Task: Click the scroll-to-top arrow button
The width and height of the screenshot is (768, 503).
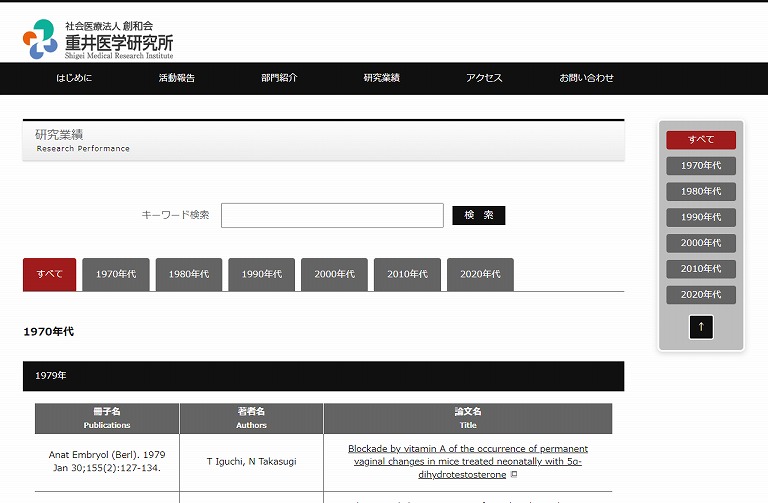Action: [x=701, y=326]
